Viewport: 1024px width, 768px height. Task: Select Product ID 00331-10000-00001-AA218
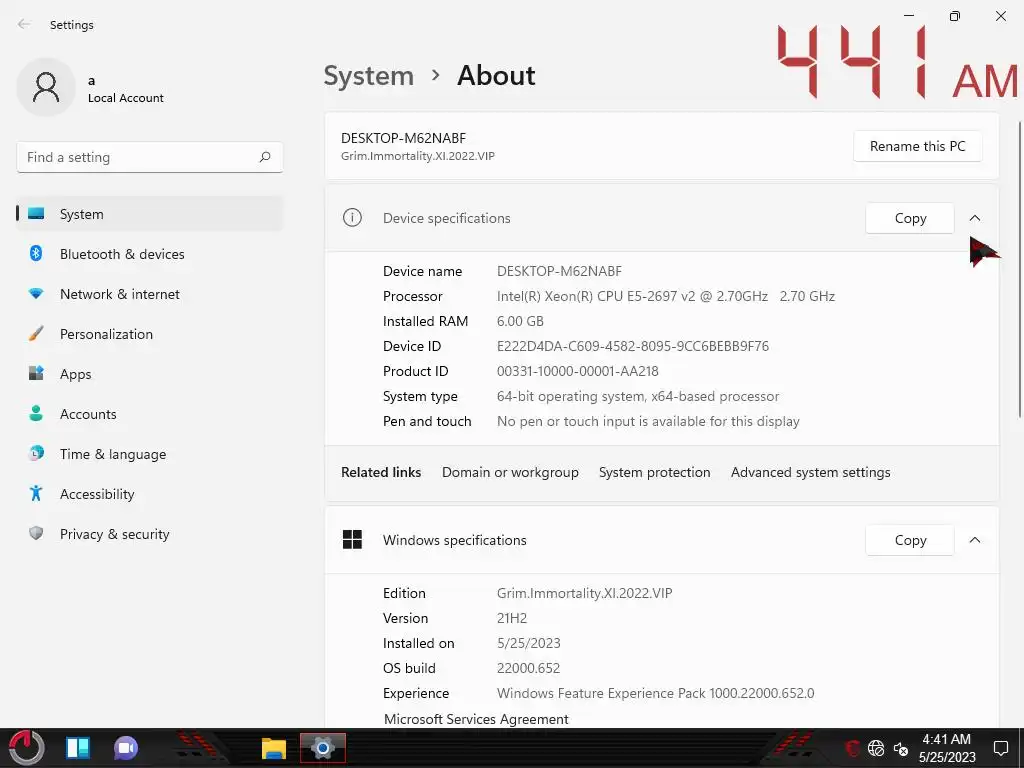pyautogui.click(x=577, y=371)
